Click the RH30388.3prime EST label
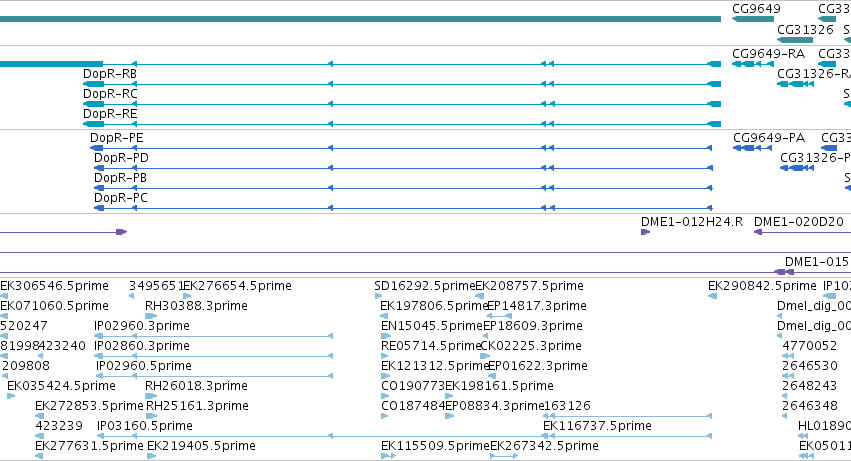This screenshot has height=461, width=851. (x=196, y=306)
